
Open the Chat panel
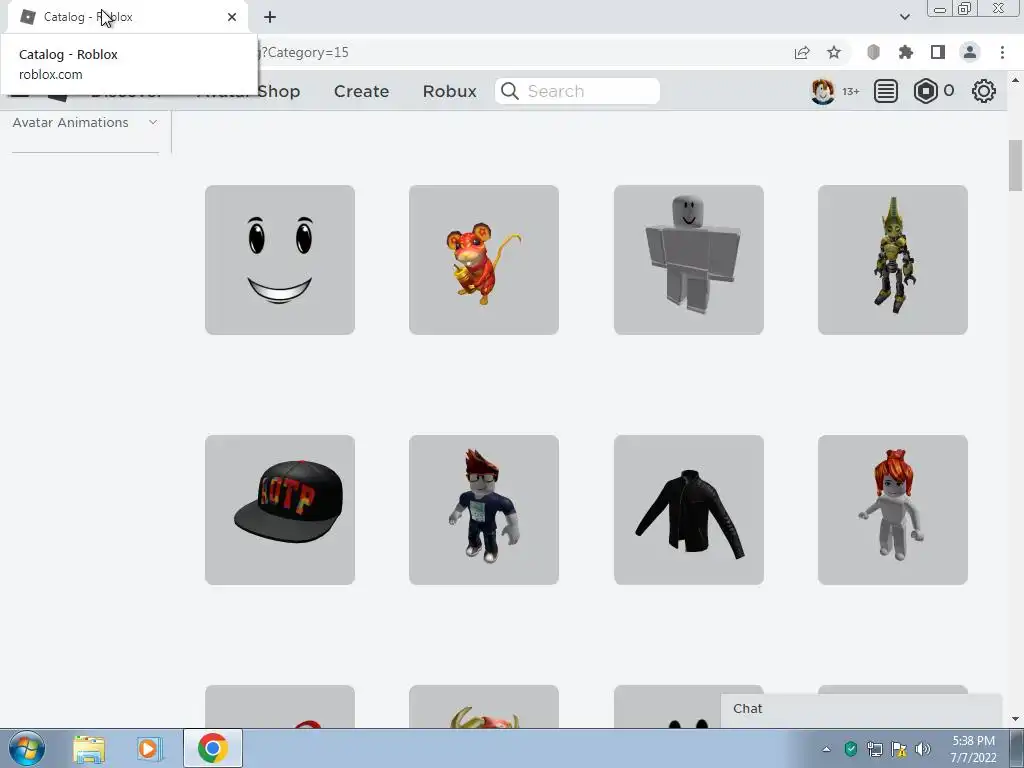click(x=861, y=710)
